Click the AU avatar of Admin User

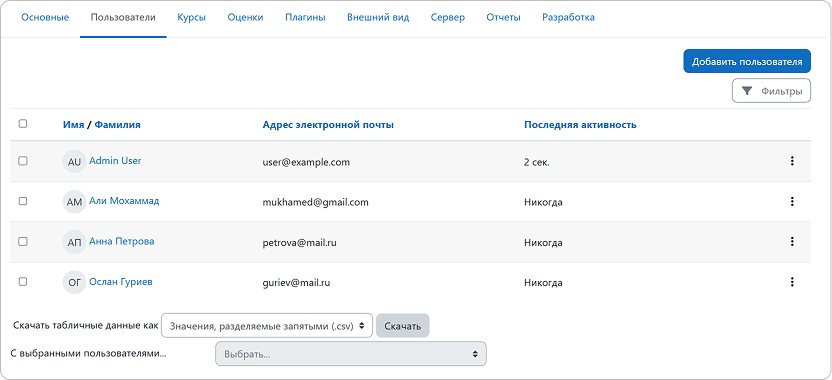(74, 161)
